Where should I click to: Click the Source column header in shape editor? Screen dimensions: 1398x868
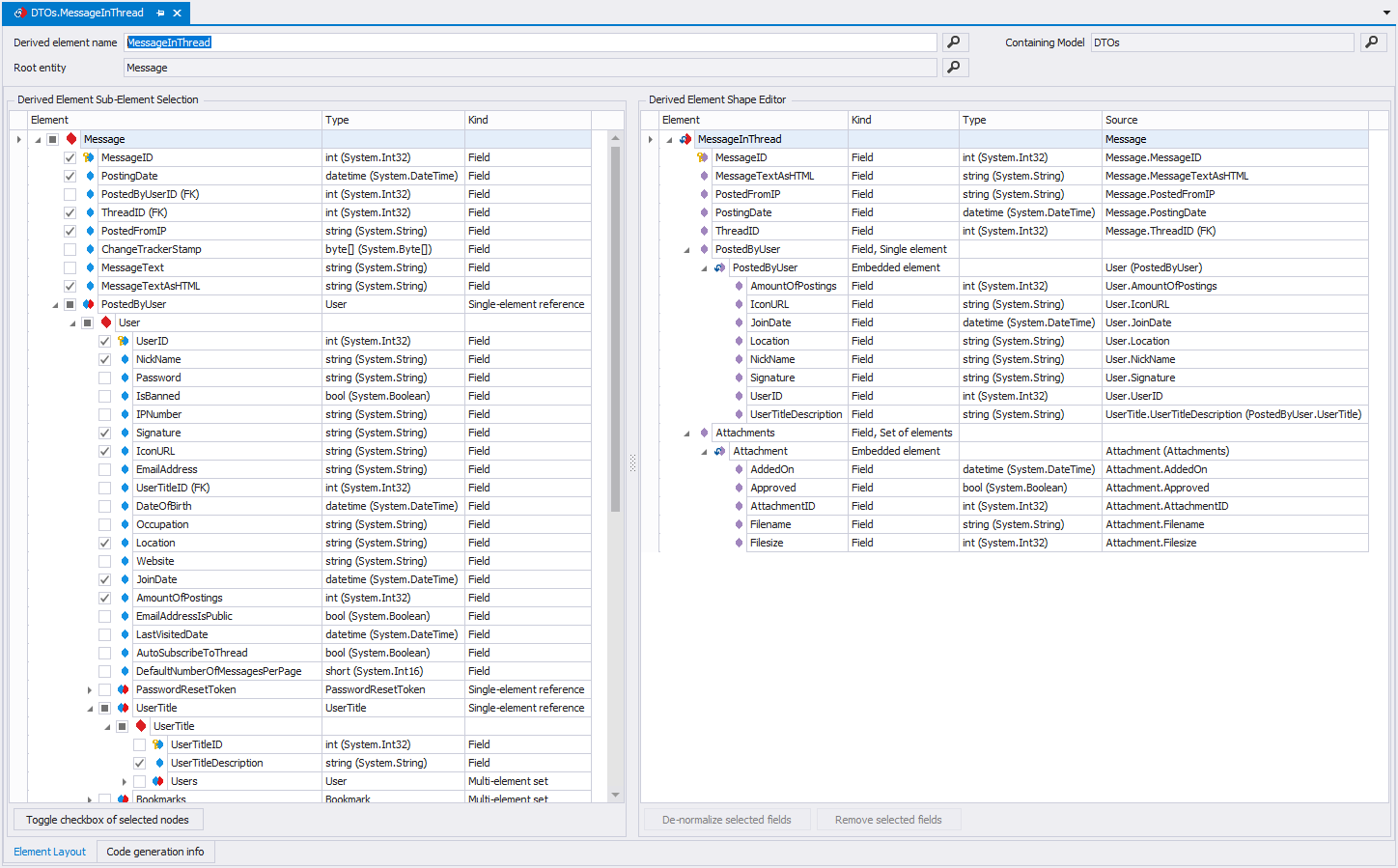1235,120
